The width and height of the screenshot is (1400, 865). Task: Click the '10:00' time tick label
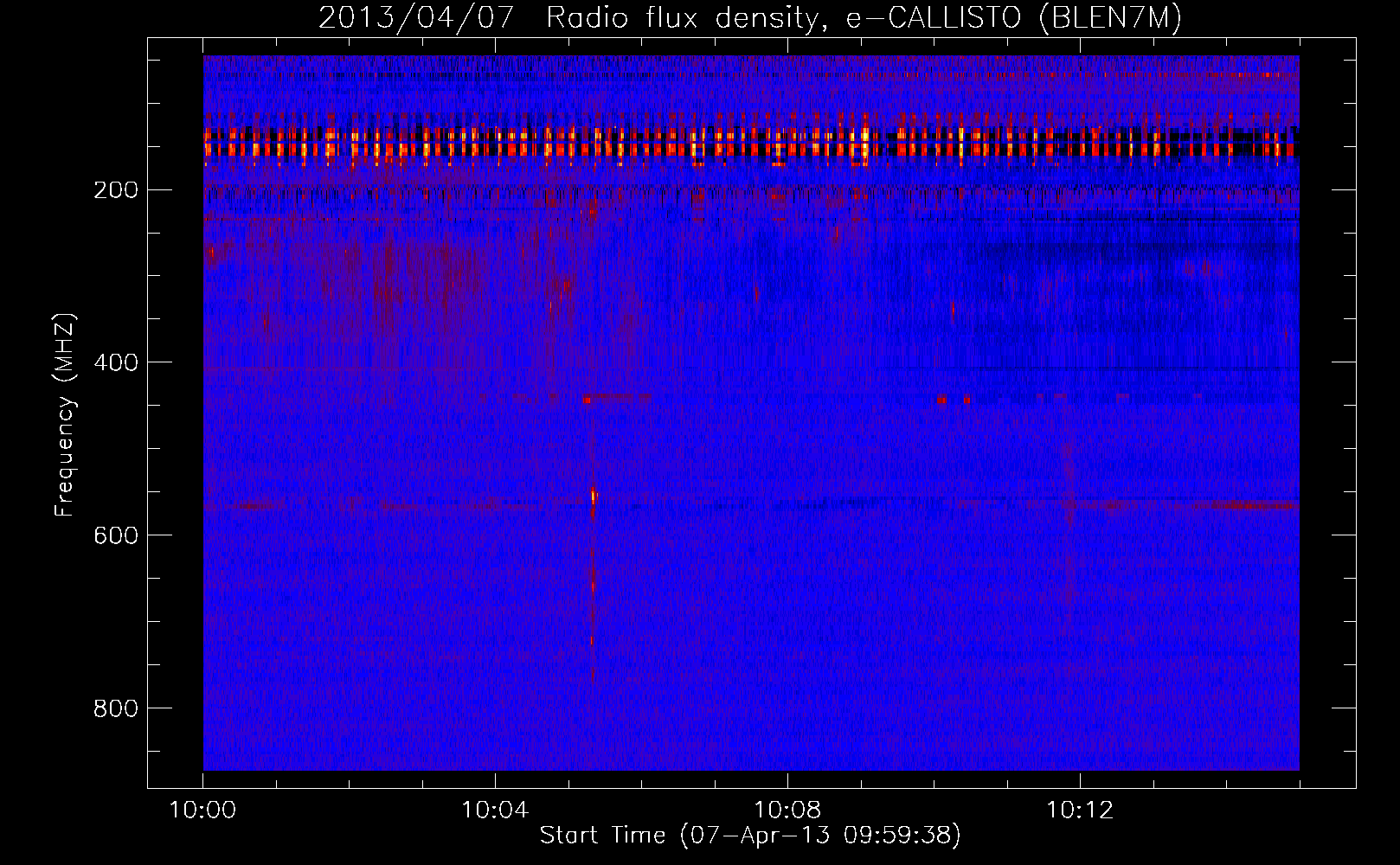point(202,811)
